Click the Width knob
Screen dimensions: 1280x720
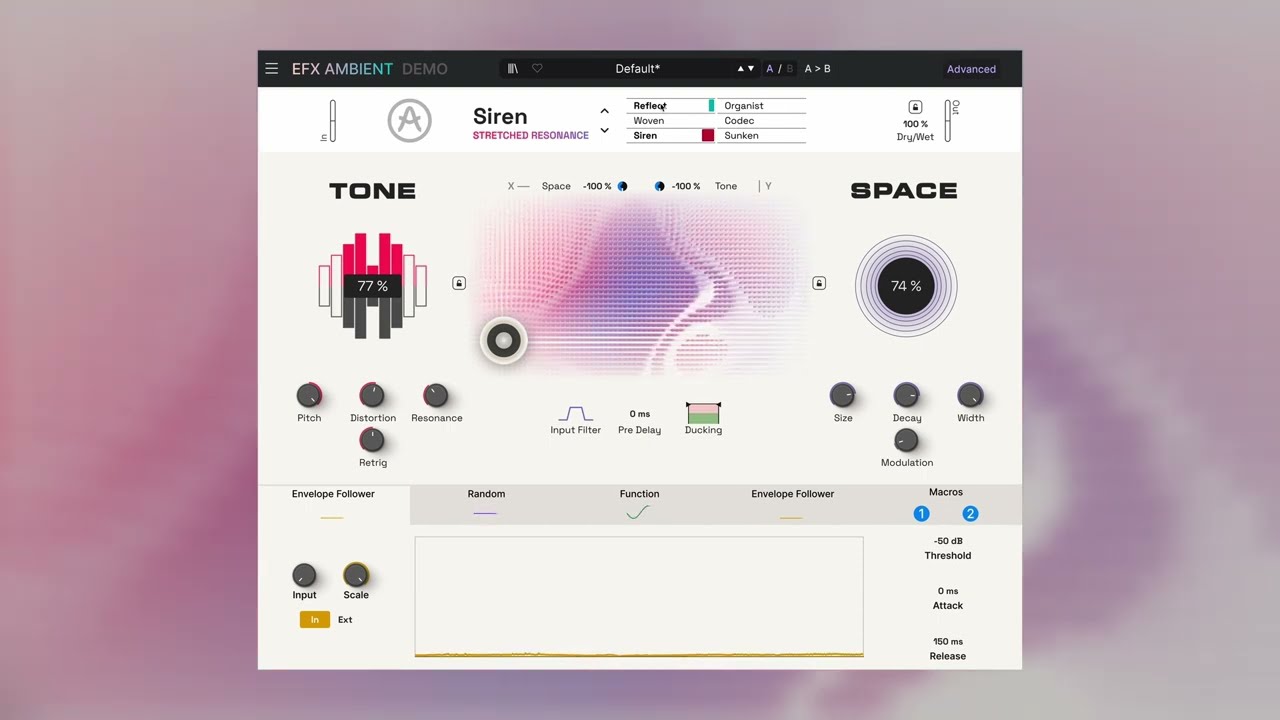click(x=970, y=396)
